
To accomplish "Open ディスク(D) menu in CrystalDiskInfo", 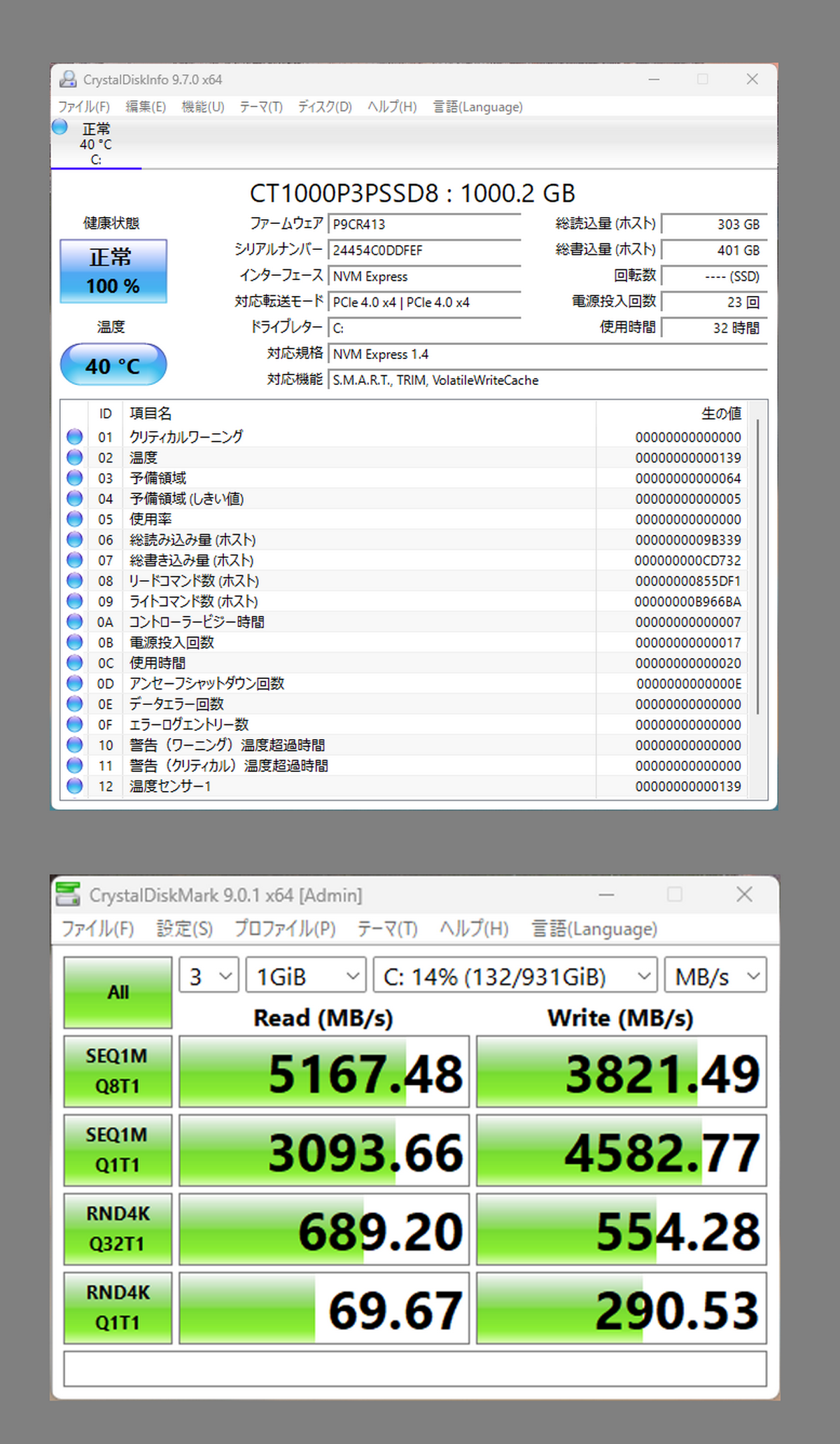I will (325, 106).
